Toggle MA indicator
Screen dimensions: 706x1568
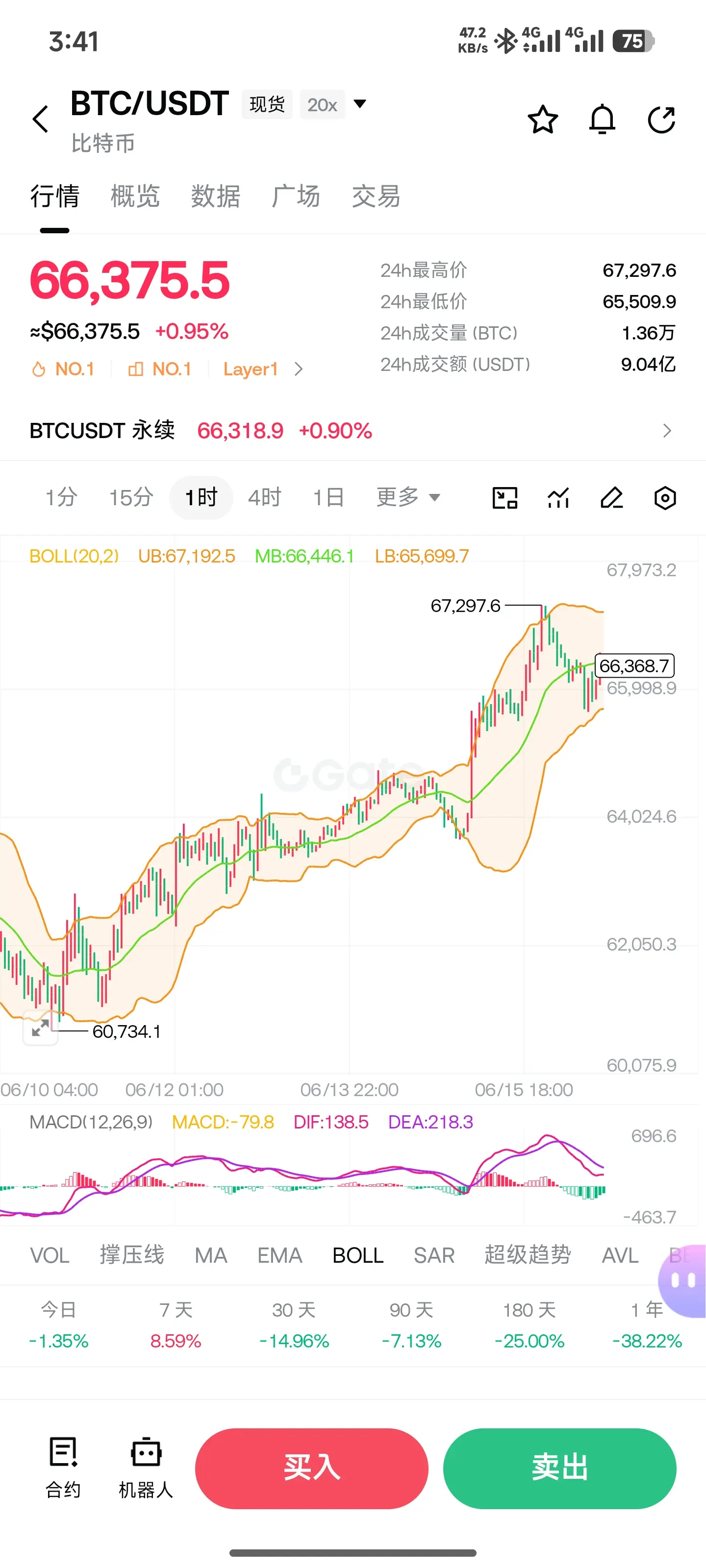(x=211, y=1255)
